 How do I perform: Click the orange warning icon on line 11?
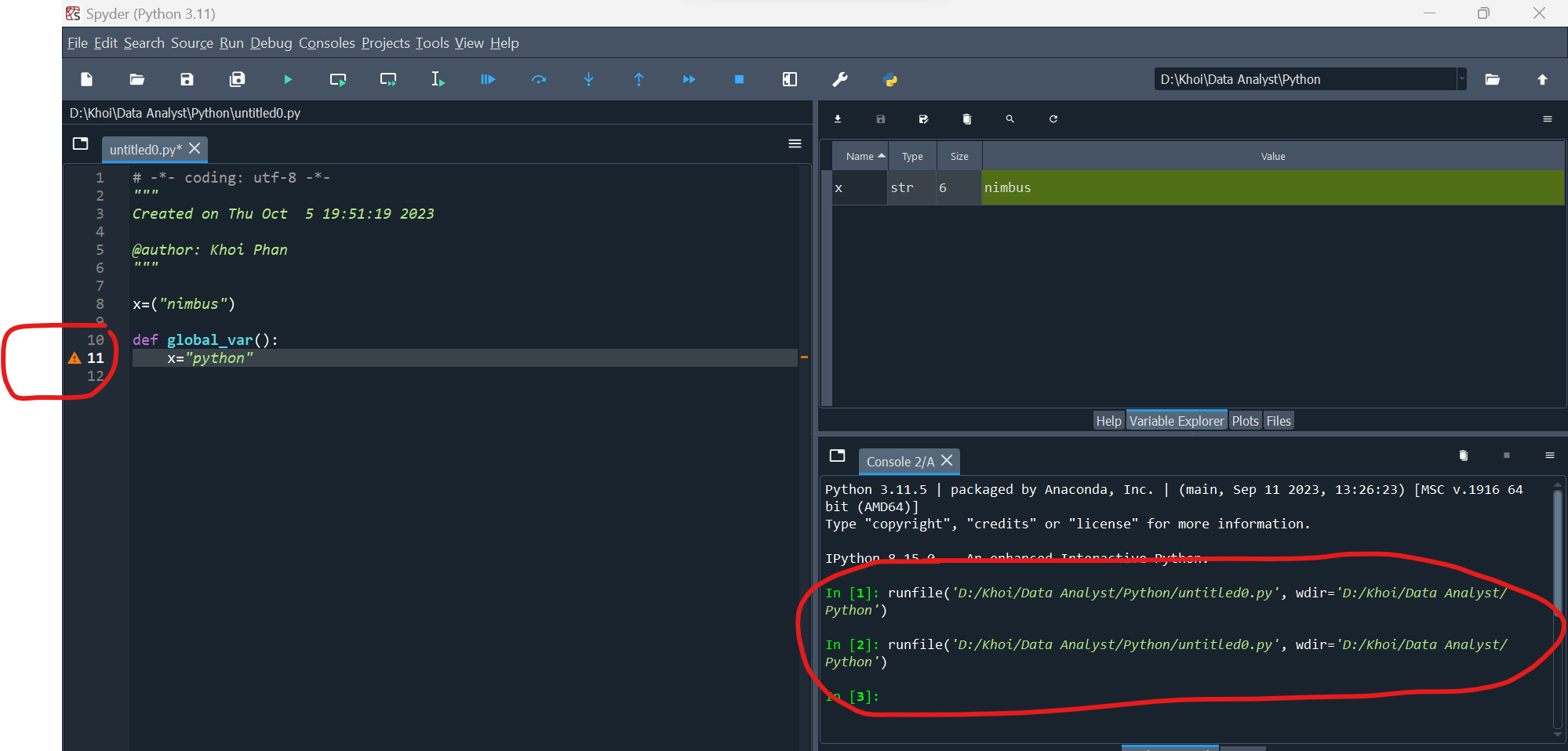coord(75,358)
